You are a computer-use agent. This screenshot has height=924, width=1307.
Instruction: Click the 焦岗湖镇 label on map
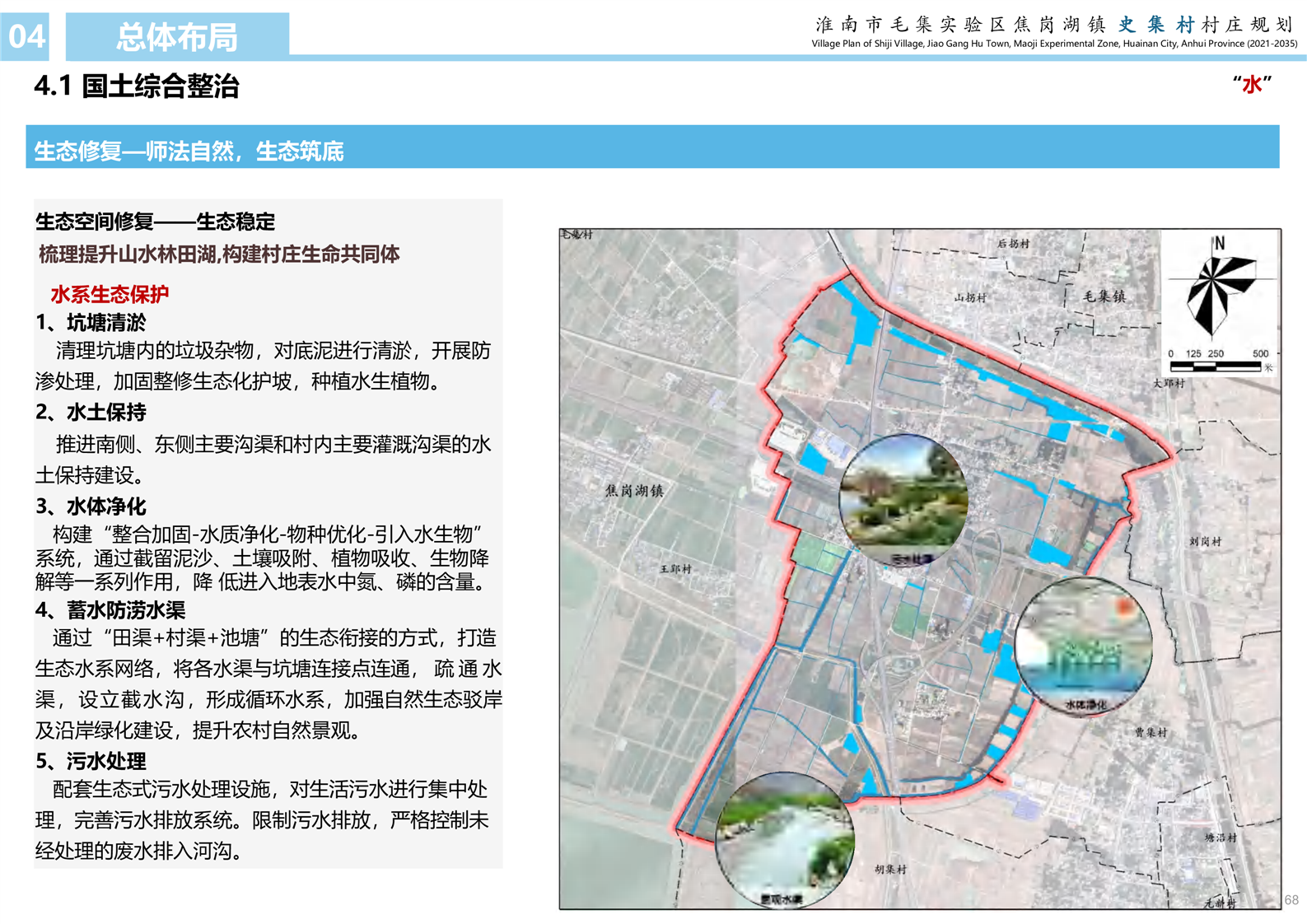pyautogui.click(x=634, y=491)
